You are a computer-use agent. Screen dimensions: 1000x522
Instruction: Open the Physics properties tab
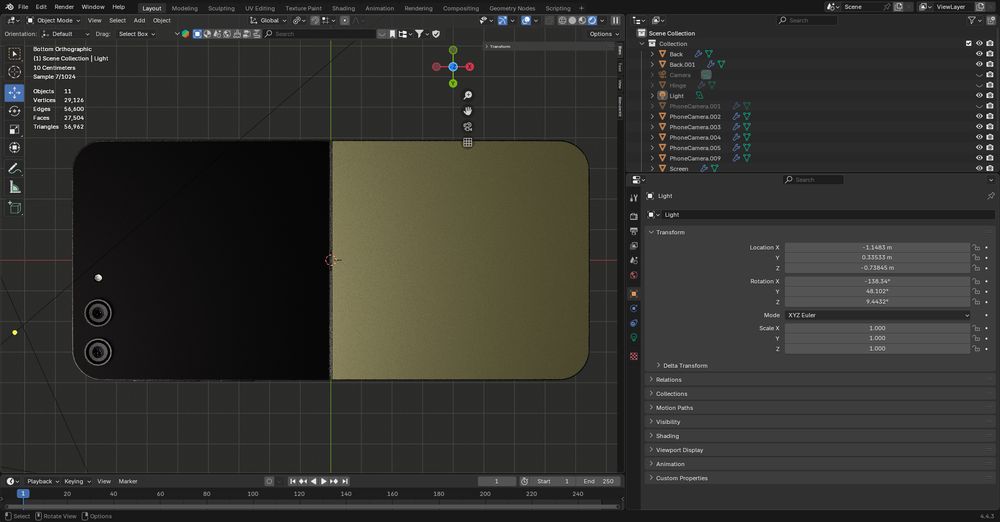pyautogui.click(x=633, y=308)
